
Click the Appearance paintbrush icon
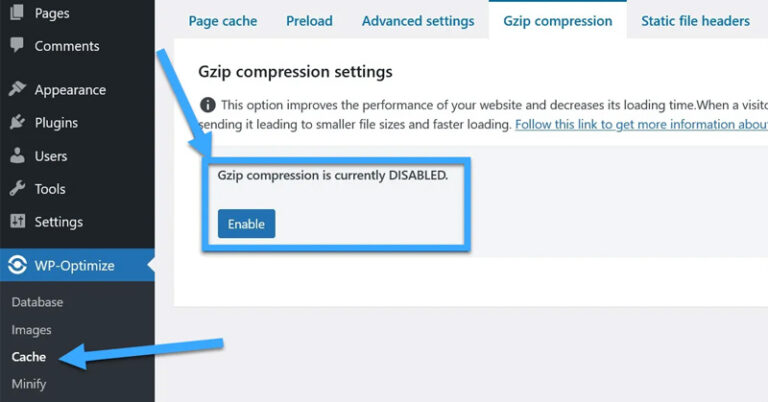[17, 90]
